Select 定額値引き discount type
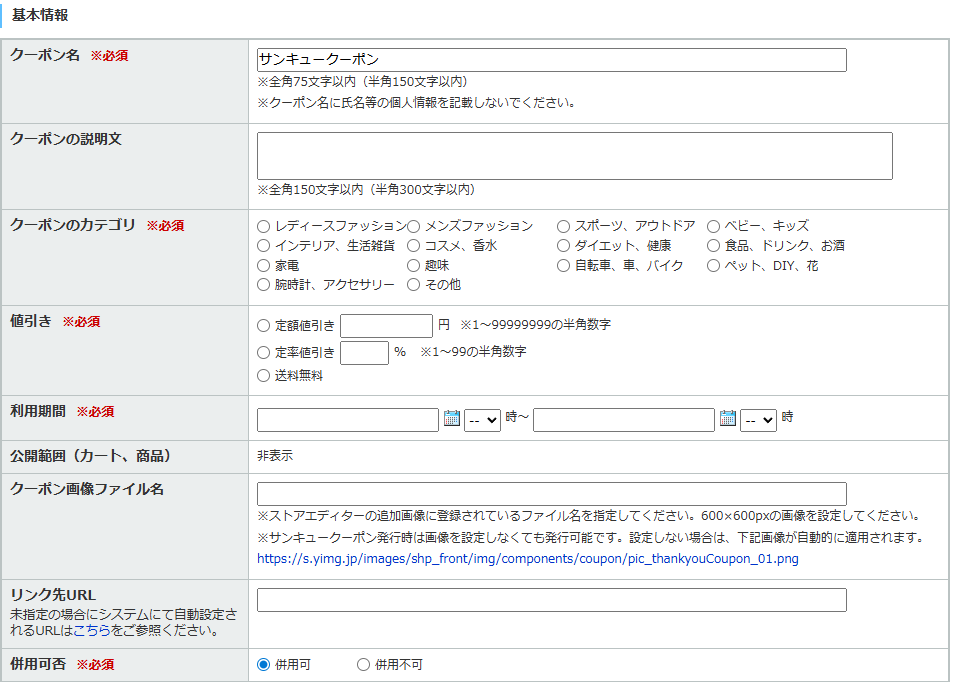Screen dimensions: 954x682 264,326
